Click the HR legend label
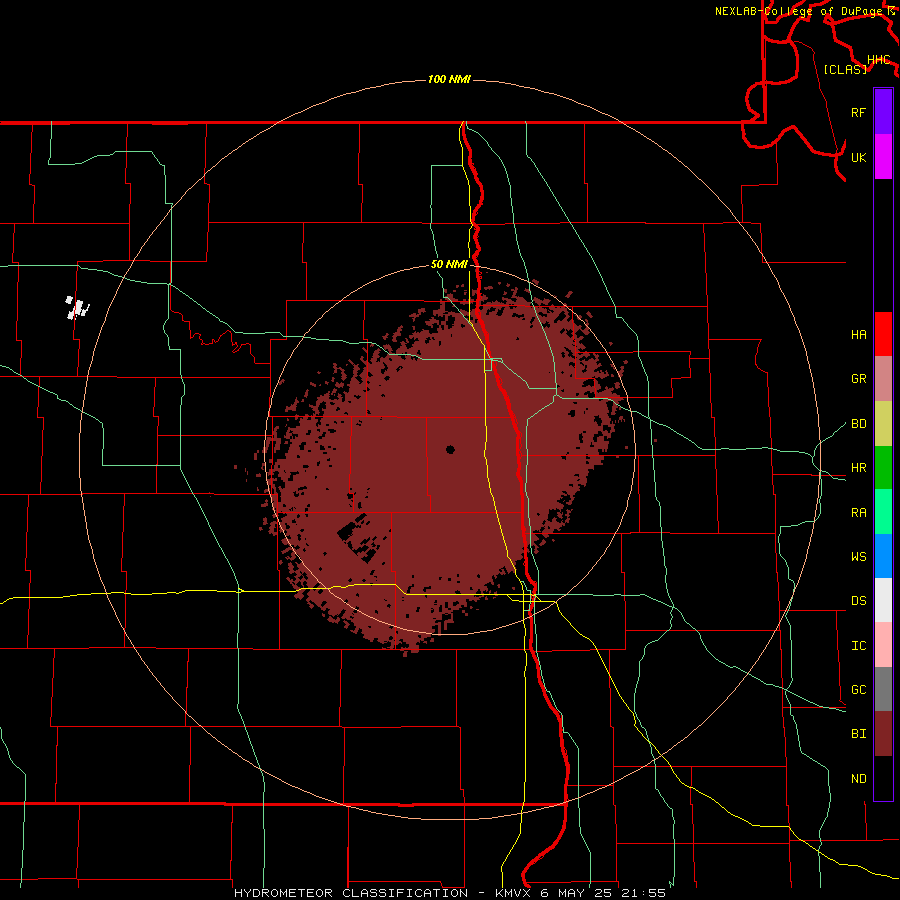 pyautogui.click(x=858, y=468)
